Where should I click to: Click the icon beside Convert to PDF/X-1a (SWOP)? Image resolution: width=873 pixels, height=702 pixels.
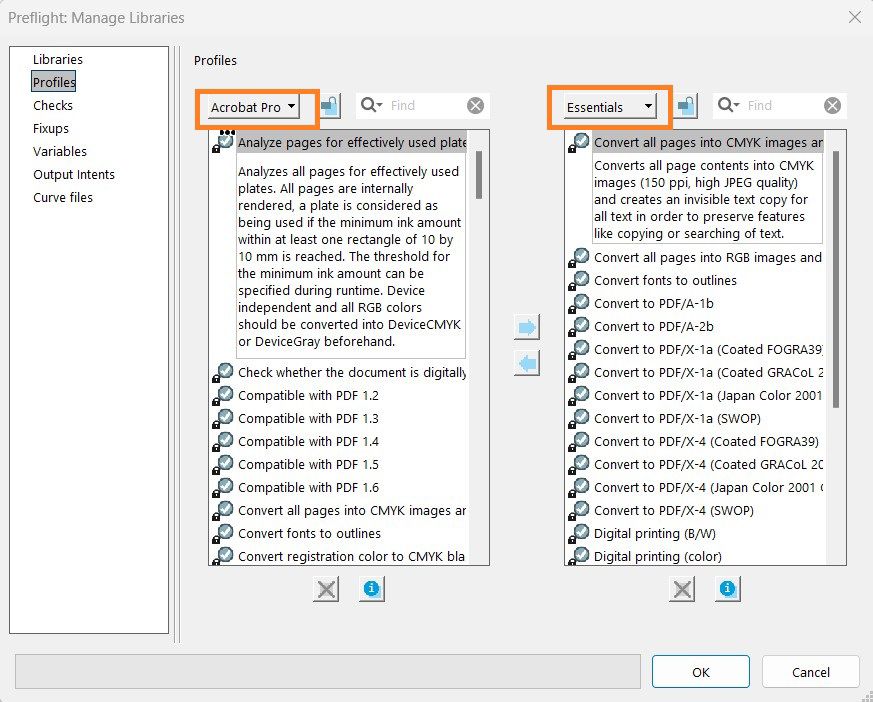point(578,419)
